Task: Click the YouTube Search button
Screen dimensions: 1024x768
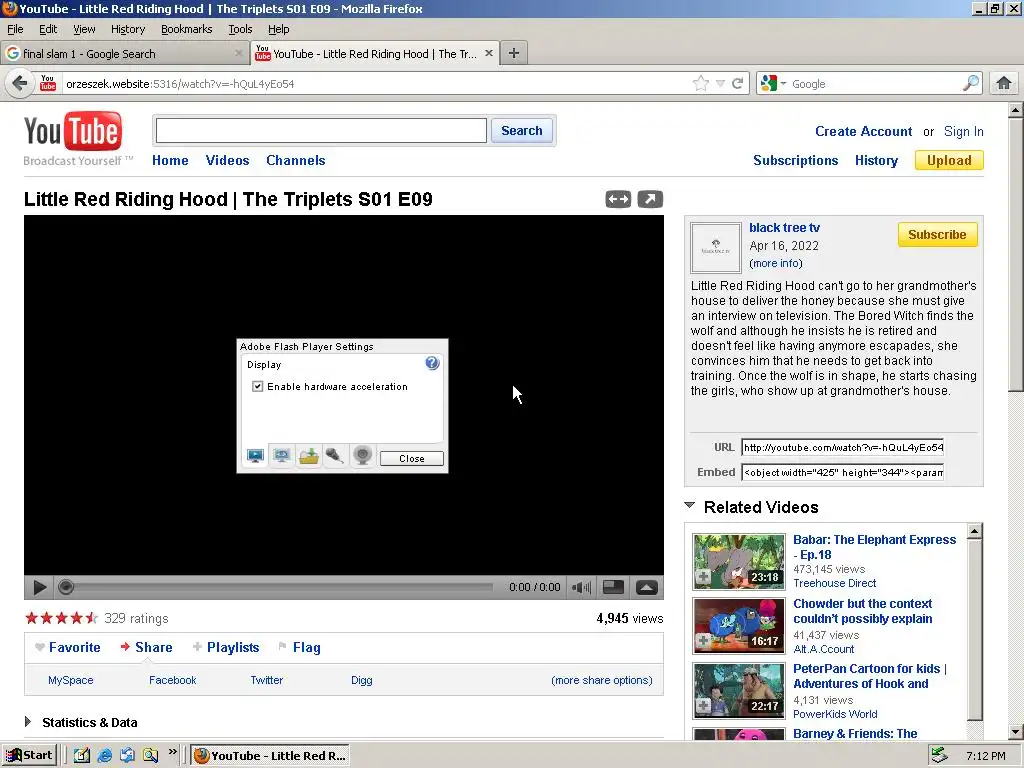Action: click(x=522, y=131)
